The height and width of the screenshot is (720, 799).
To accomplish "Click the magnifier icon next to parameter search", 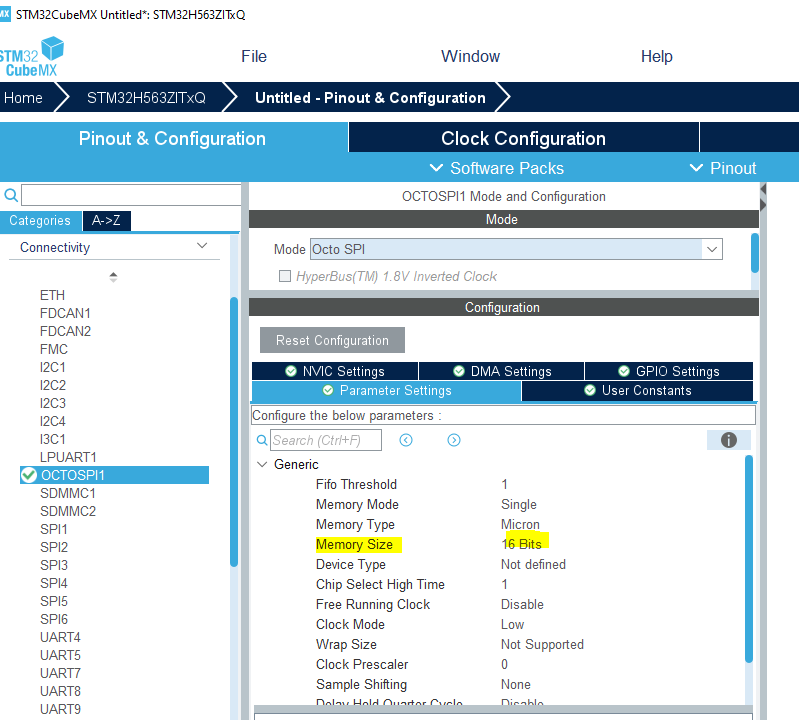I will pos(262,440).
